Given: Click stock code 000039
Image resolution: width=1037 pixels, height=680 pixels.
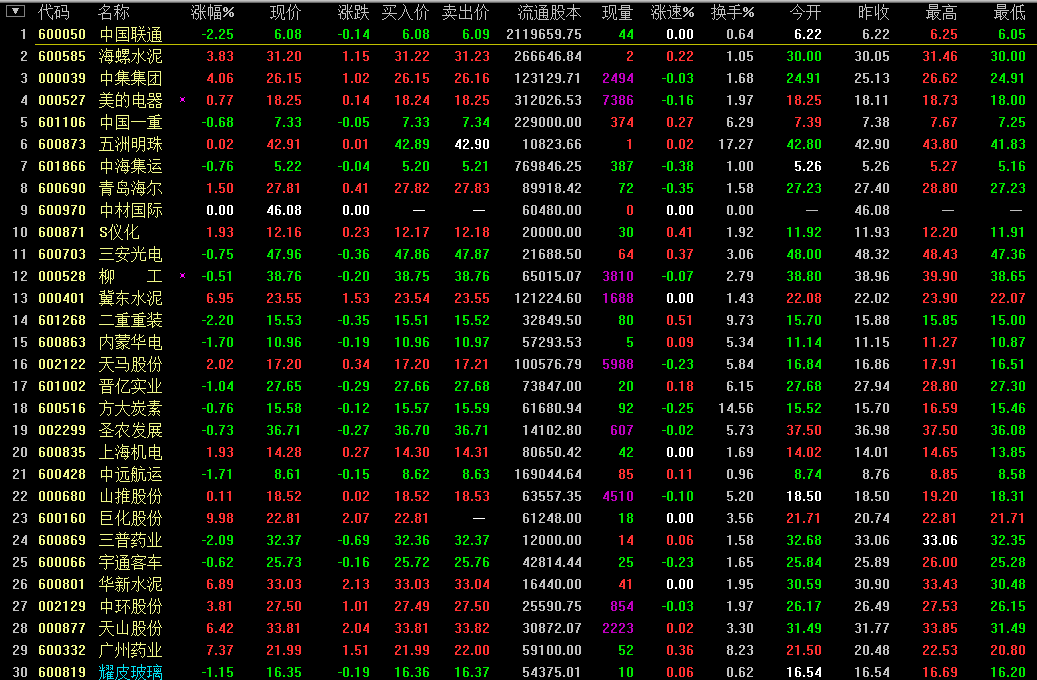Looking at the screenshot, I should point(62,78).
